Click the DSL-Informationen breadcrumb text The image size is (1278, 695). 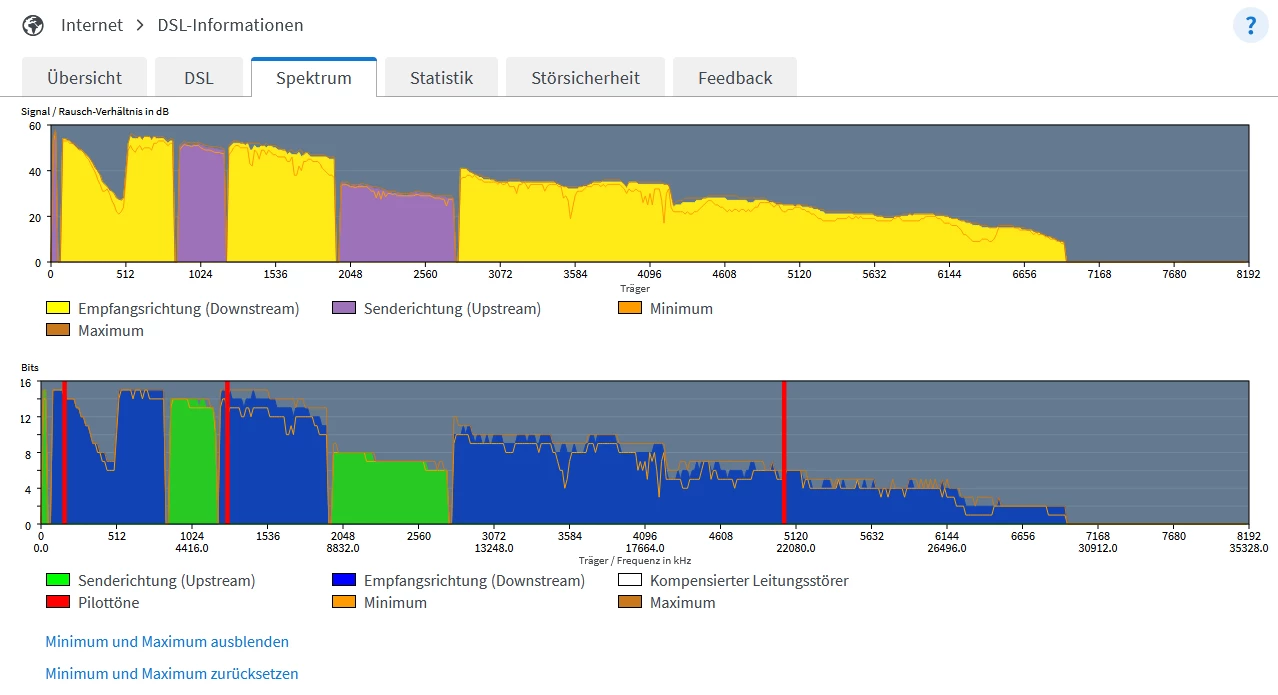click(x=230, y=25)
